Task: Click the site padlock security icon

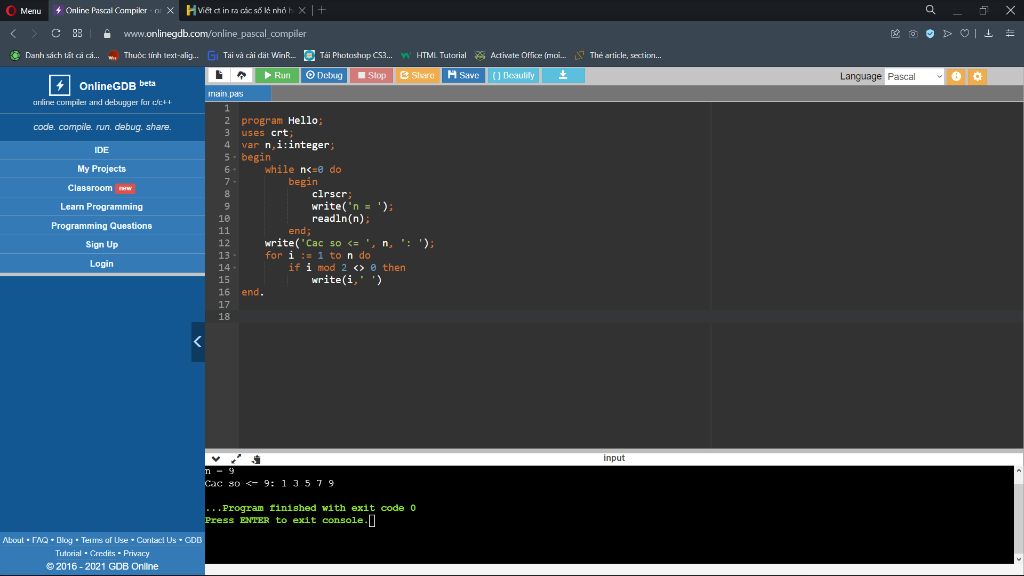Action: (x=107, y=33)
